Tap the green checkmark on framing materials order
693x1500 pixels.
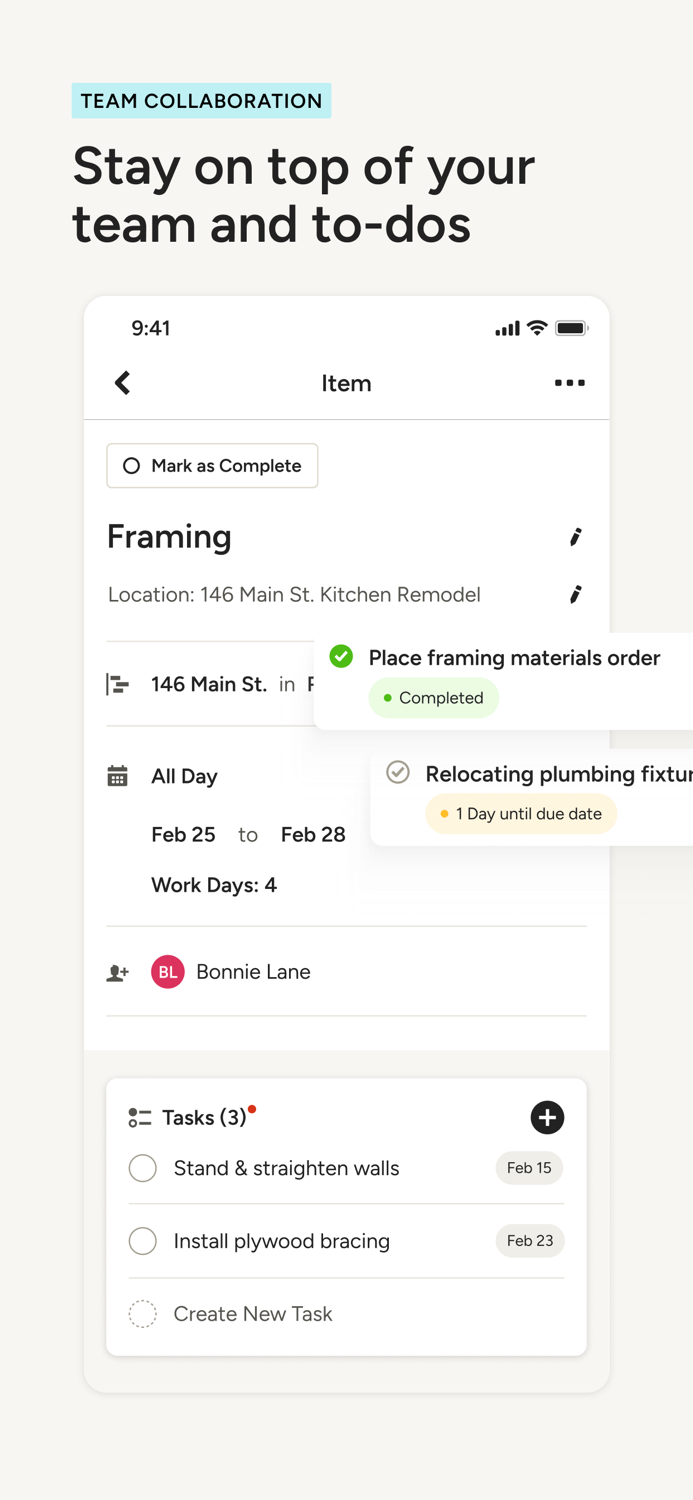coord(341,656)
